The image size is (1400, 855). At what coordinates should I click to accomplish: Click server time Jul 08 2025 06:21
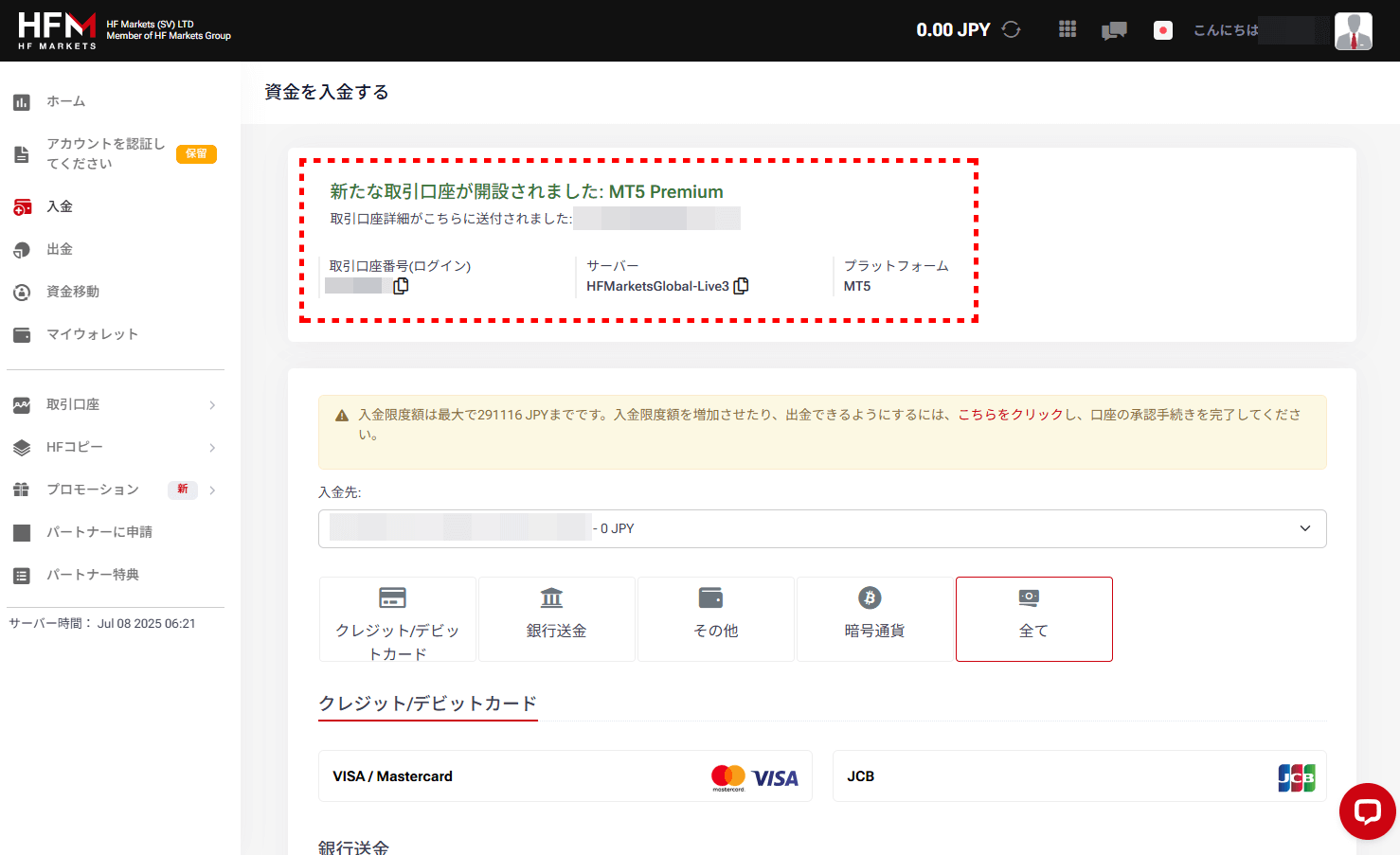pyautogui.click(x=147, y=624)
